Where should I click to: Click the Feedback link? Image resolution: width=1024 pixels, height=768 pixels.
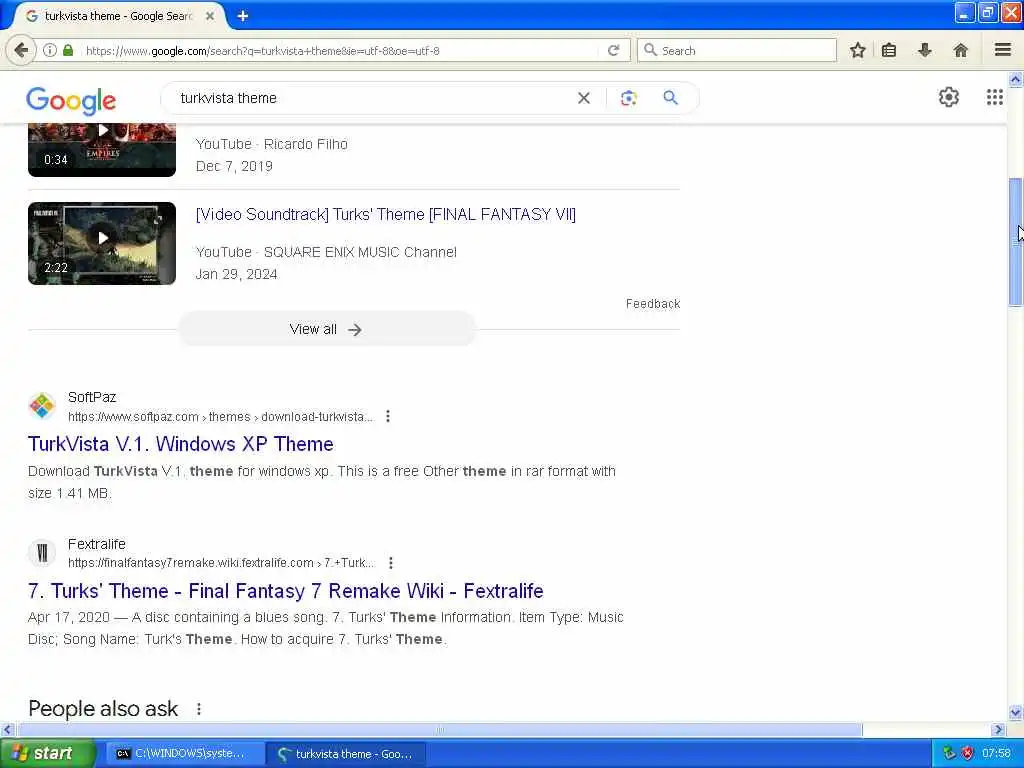pos(653,304)
